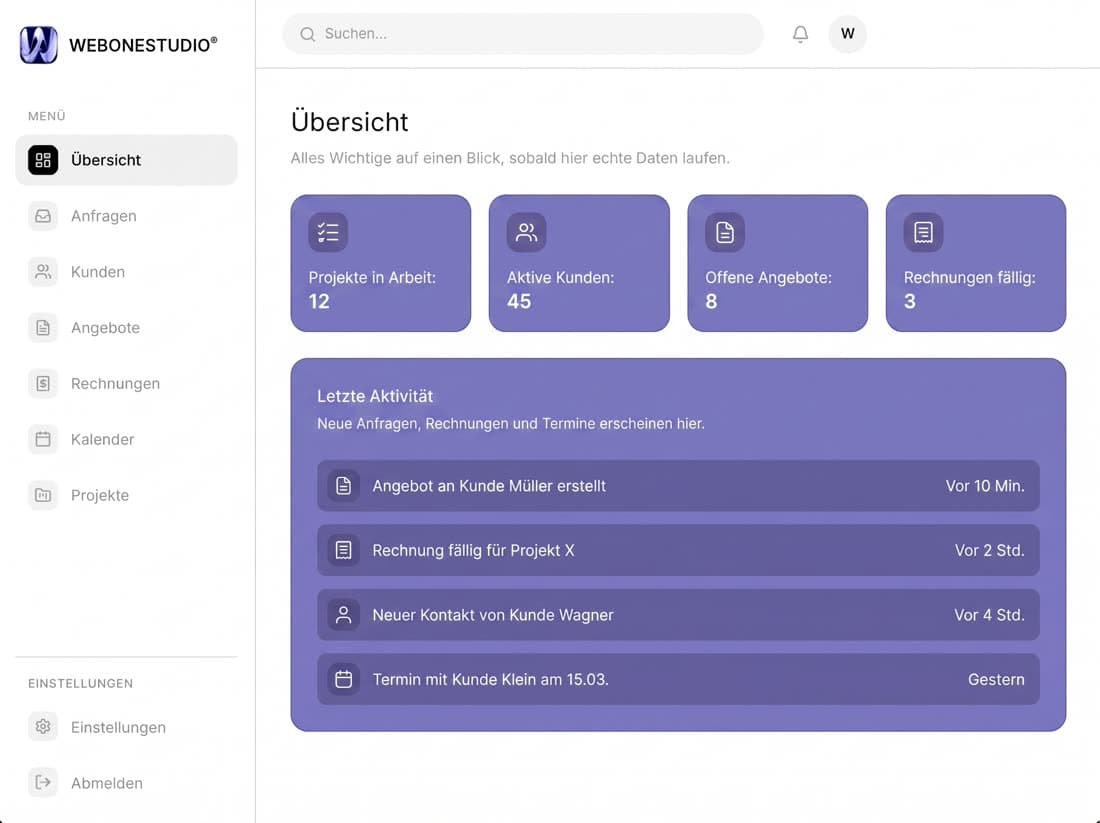Click users icon on Aktive Kunden card
This screenshot has width=1100, height=823.
coord(526,232)
